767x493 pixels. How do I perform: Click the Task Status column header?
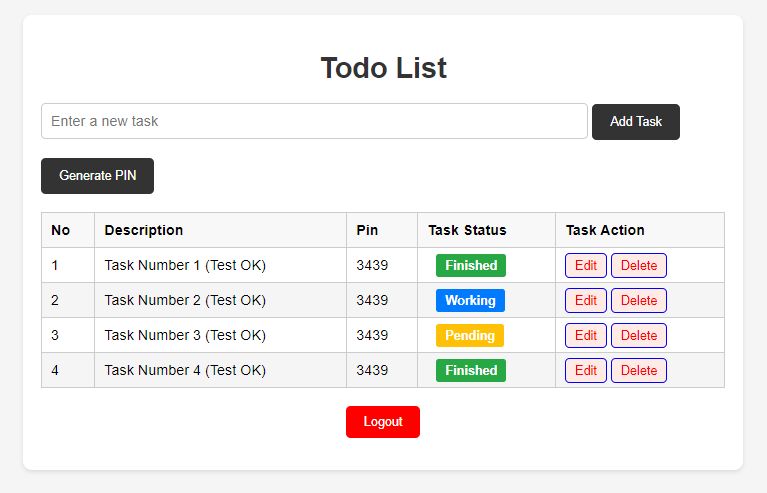click(x=467, y=230)
